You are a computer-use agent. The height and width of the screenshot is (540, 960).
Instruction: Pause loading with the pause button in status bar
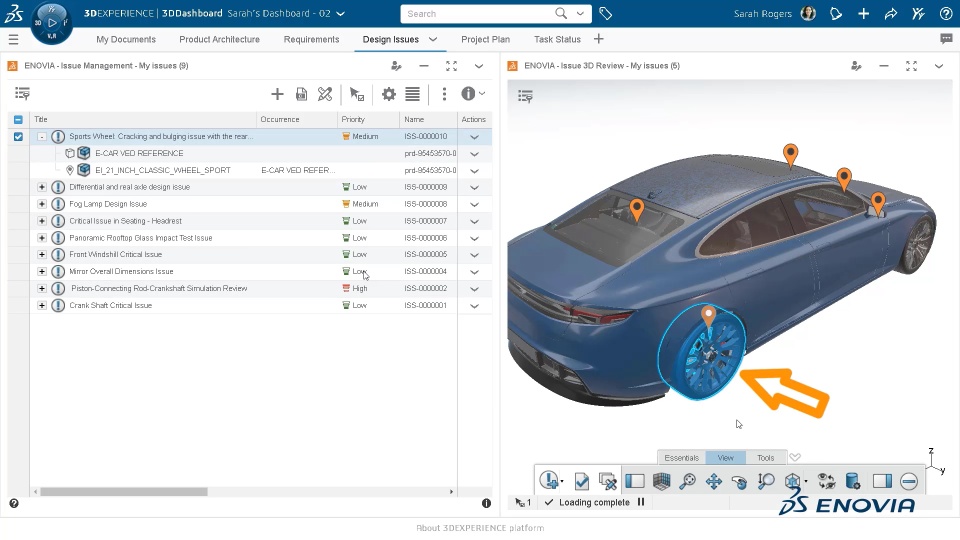pyautogui.click(x=641, y=502)
